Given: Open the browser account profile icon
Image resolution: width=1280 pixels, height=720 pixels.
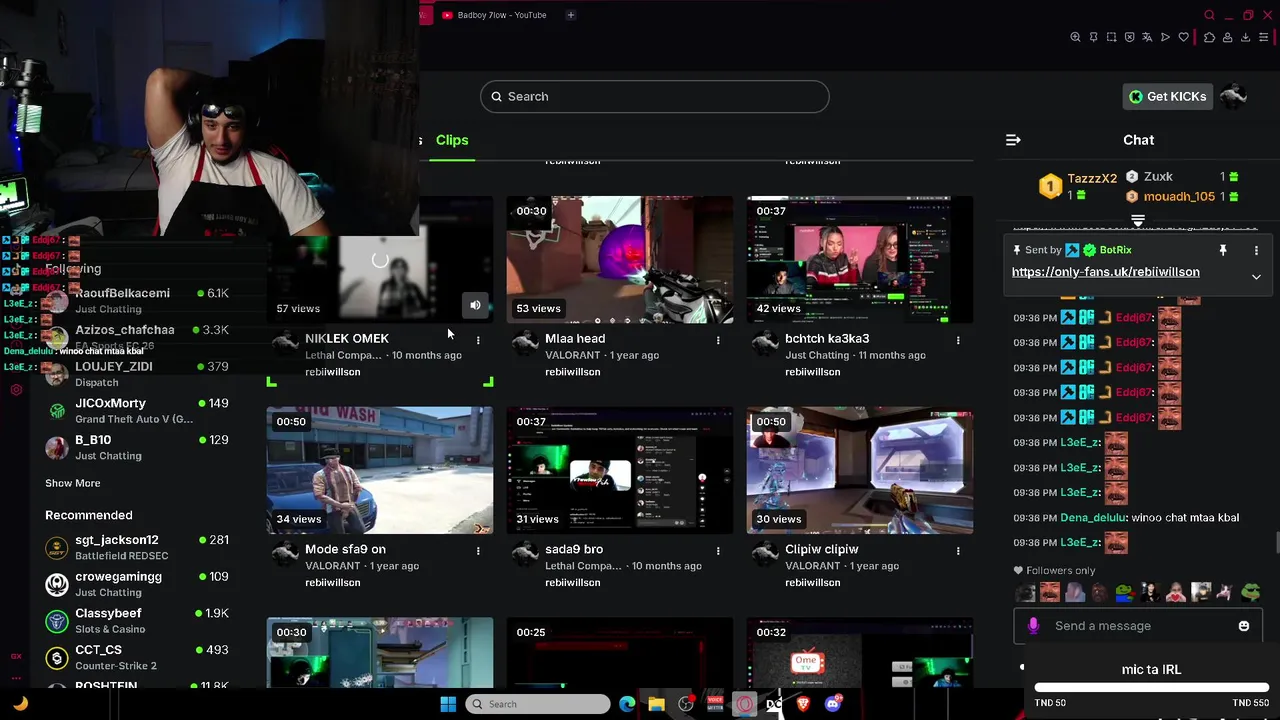Looking at the screenshot, I should click(1227, 37).
